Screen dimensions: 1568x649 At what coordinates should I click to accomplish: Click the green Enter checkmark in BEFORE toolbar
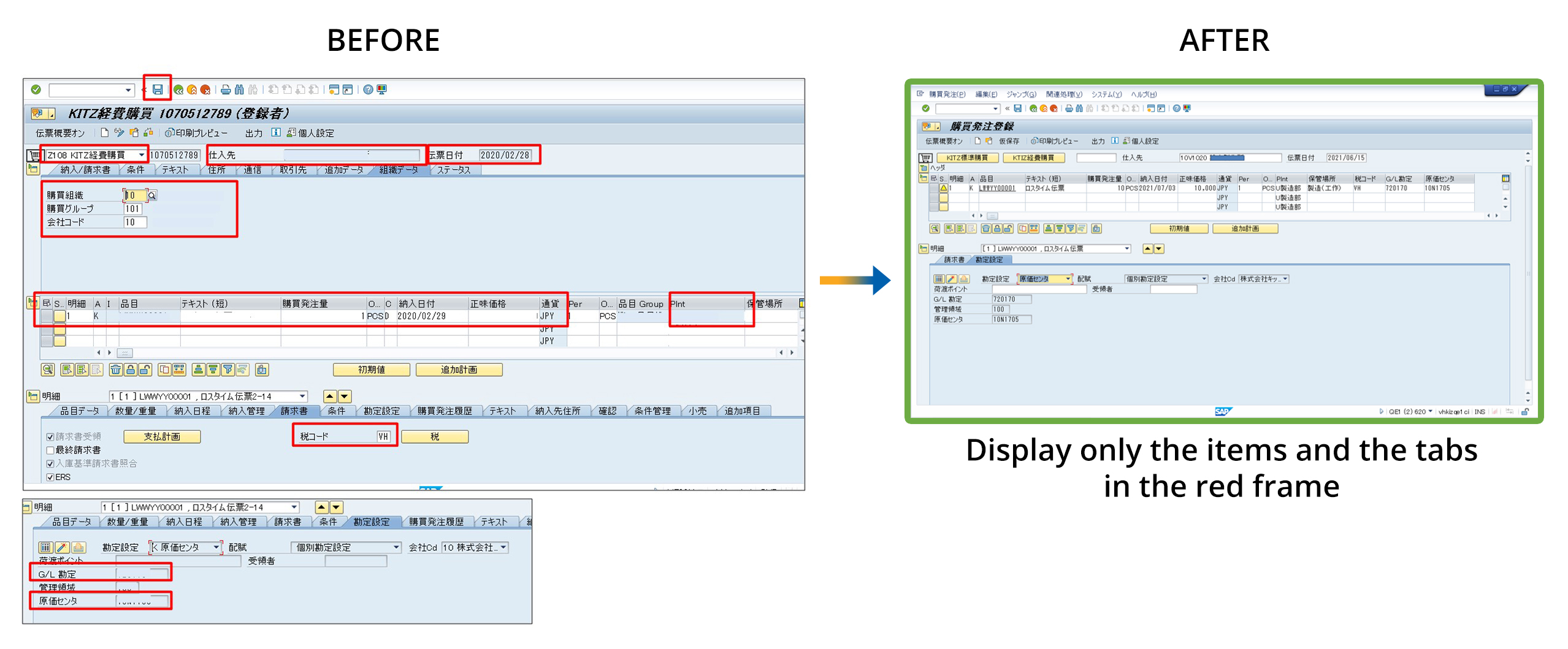36,89
